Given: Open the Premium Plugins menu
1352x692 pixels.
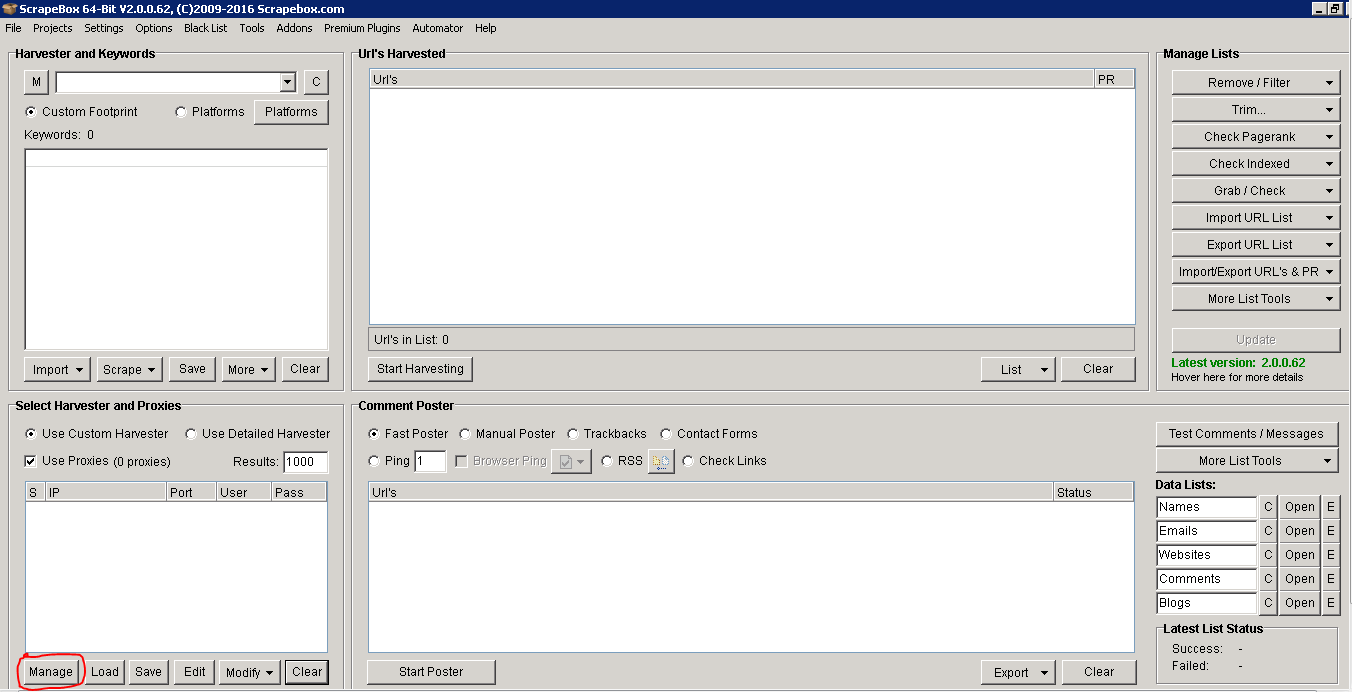Looking at the screenshot, I should pyautogui.click(x=362, y=28).
